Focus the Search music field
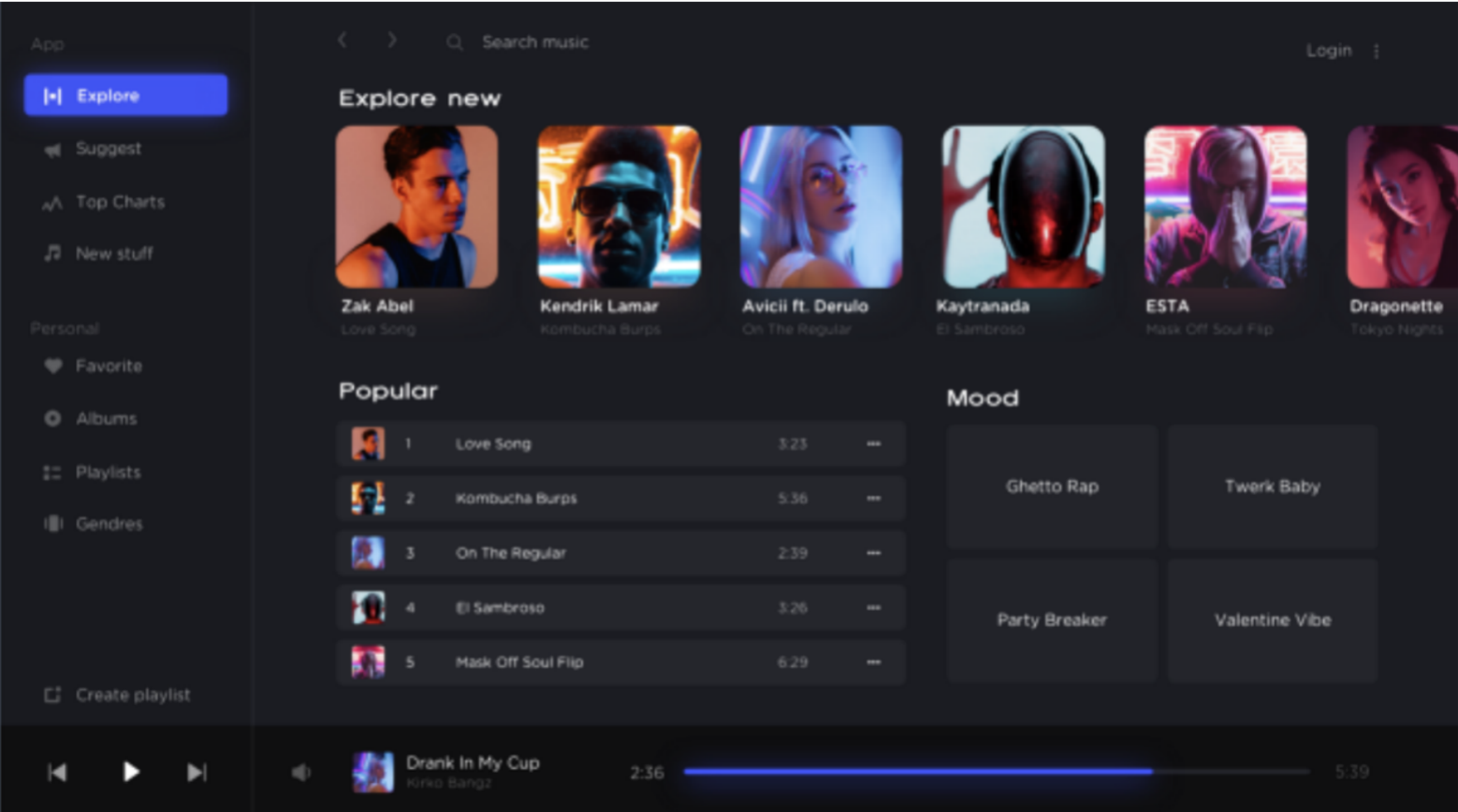 click(535, 42)
